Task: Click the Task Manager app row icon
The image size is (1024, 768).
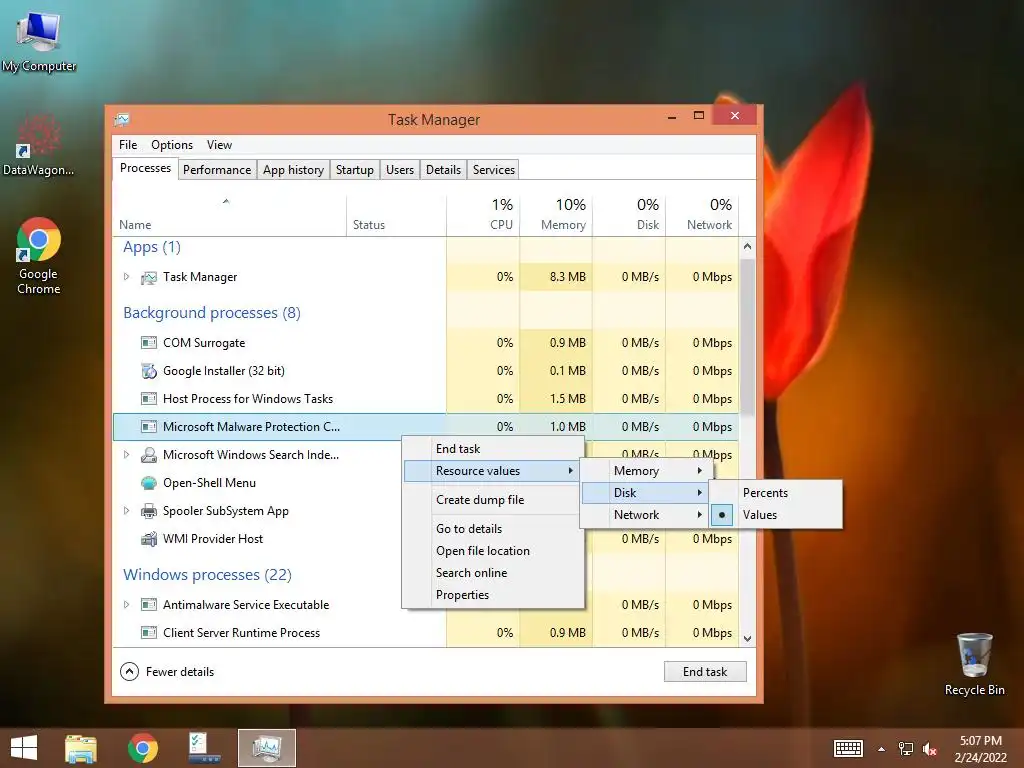Action: (x=149, y=278)
